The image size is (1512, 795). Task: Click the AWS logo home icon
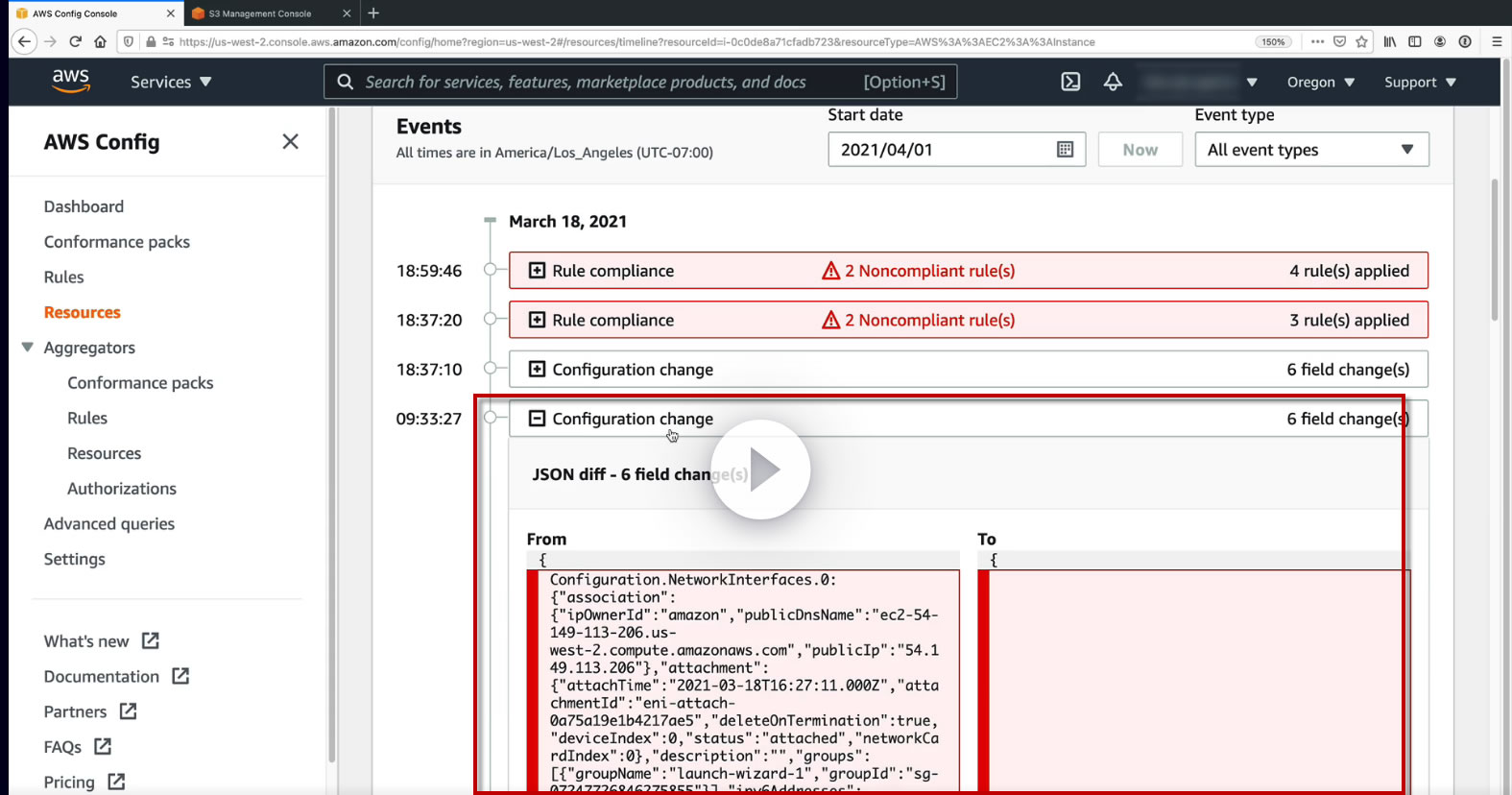[x=71, y=82]
